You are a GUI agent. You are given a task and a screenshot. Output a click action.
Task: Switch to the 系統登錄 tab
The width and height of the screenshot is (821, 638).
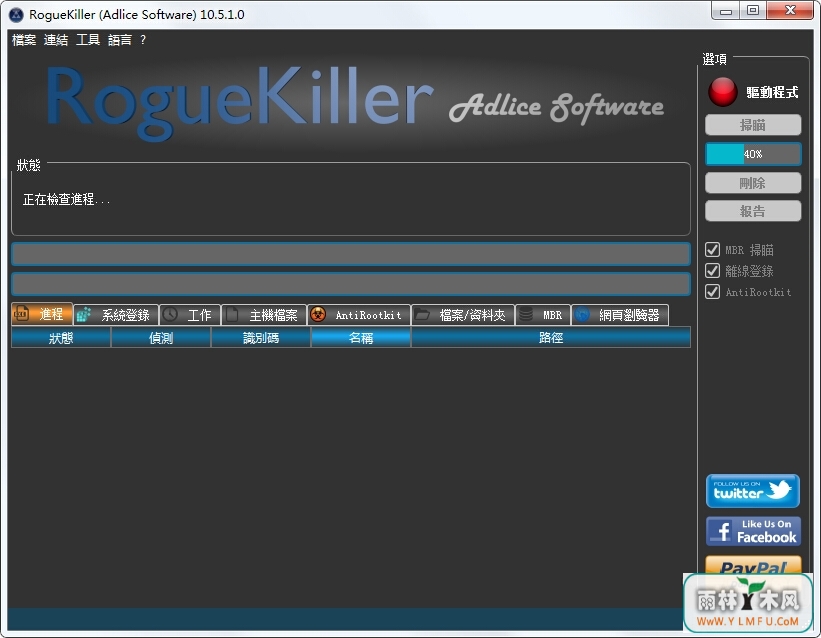116,315
